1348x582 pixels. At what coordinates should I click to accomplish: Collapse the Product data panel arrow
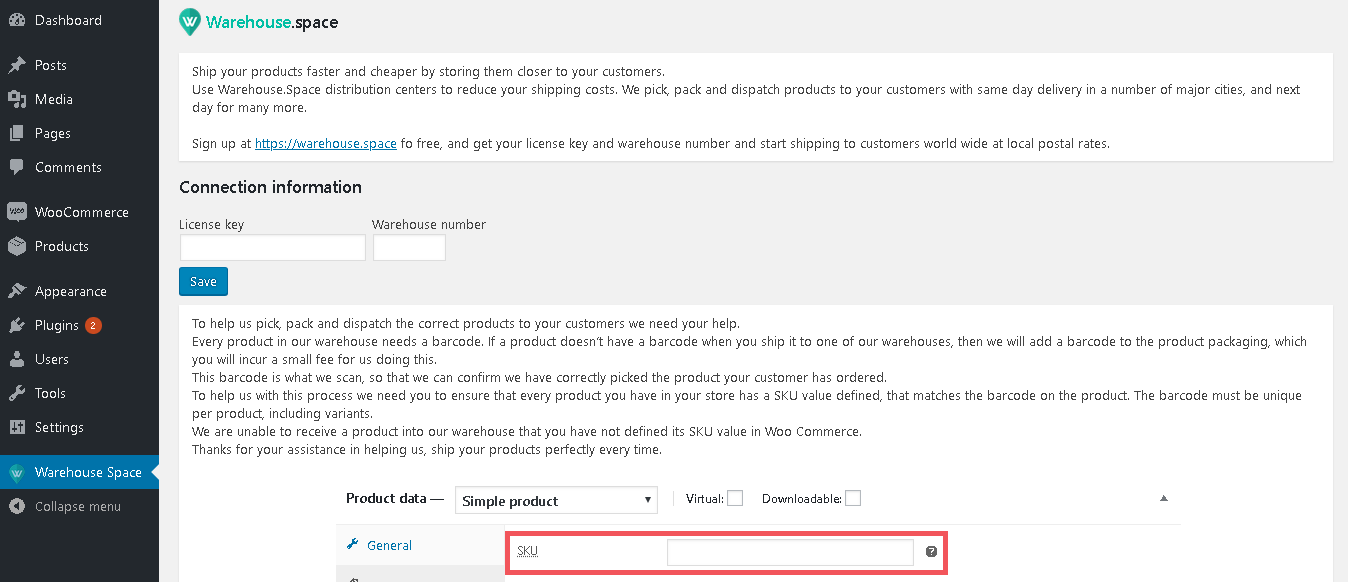pyautogui.click(x=1163, y=498)
